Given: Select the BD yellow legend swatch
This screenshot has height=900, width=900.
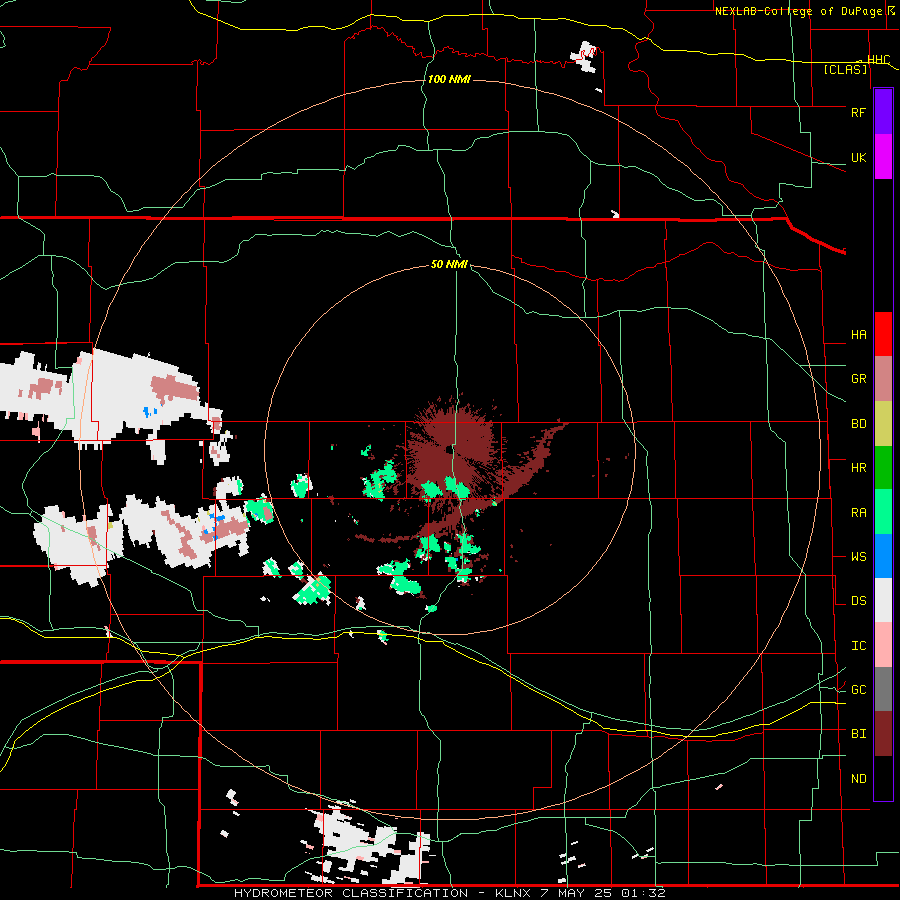Looking at the screenshot, I should click(883, 424).
